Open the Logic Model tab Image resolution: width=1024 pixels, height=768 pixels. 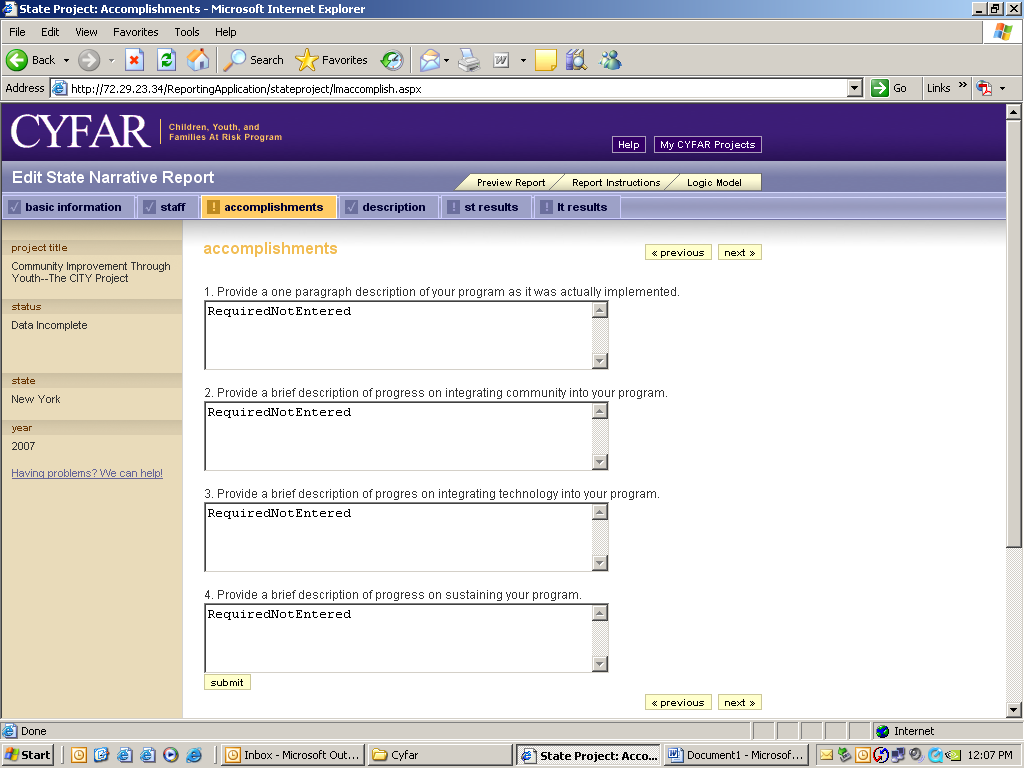[x=713, y=183]
